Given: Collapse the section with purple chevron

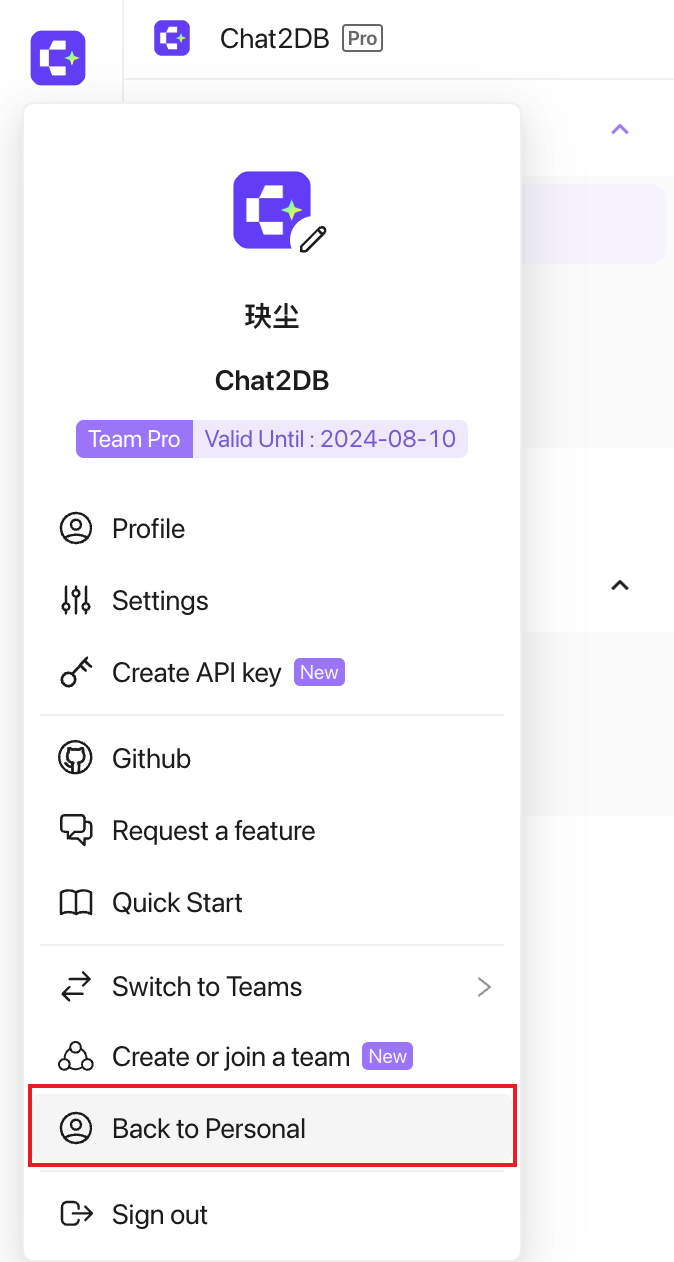Looking at the screenshot, I should tap(620, 129).
